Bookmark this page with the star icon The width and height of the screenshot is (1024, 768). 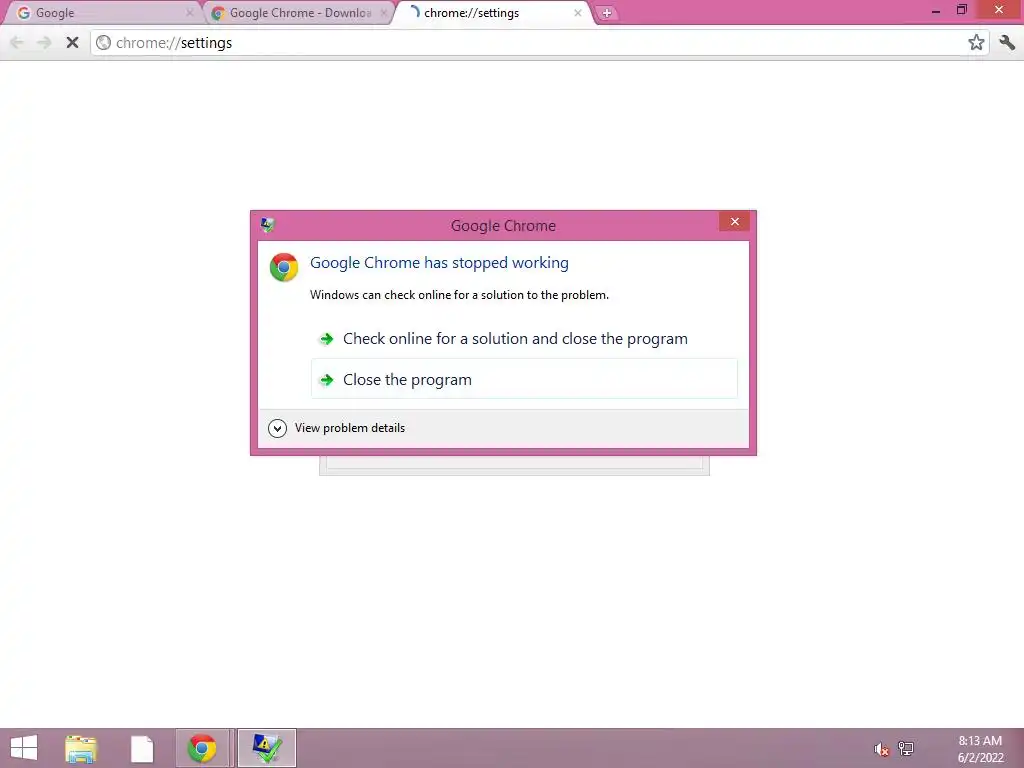976,42
